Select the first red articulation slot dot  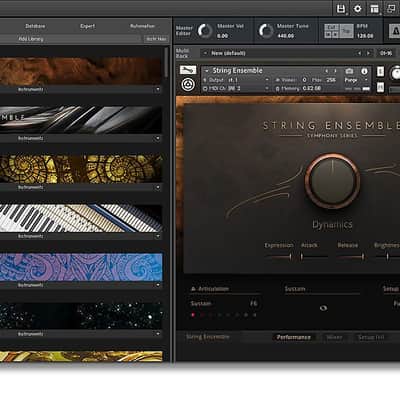click(193, 315)
